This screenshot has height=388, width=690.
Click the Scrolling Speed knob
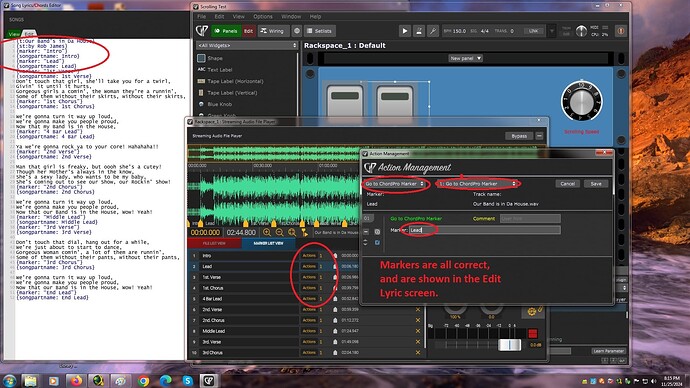click(x=582, y=102)
